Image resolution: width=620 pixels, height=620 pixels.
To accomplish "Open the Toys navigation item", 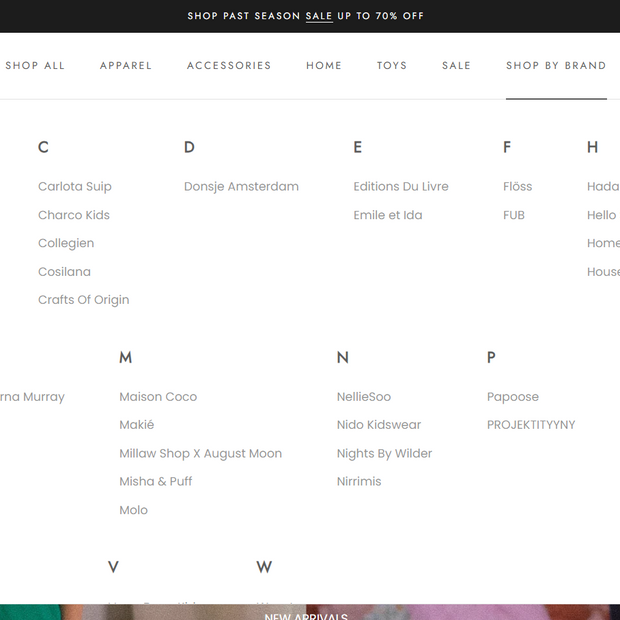I will [392, 66].
